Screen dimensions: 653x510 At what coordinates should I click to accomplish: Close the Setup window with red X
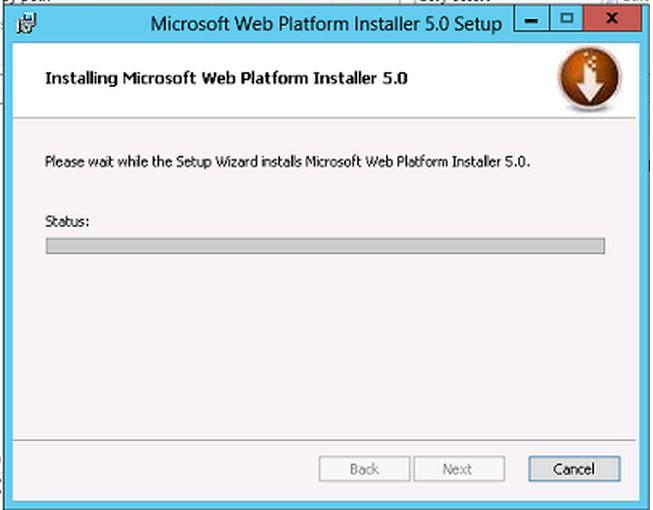[x=612, y=19]
